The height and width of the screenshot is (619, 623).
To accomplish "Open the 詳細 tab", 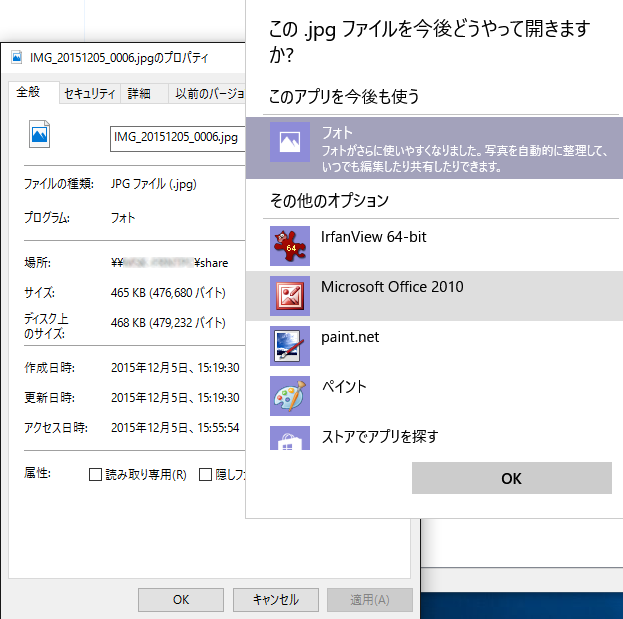I will click(x=144, y=94).
